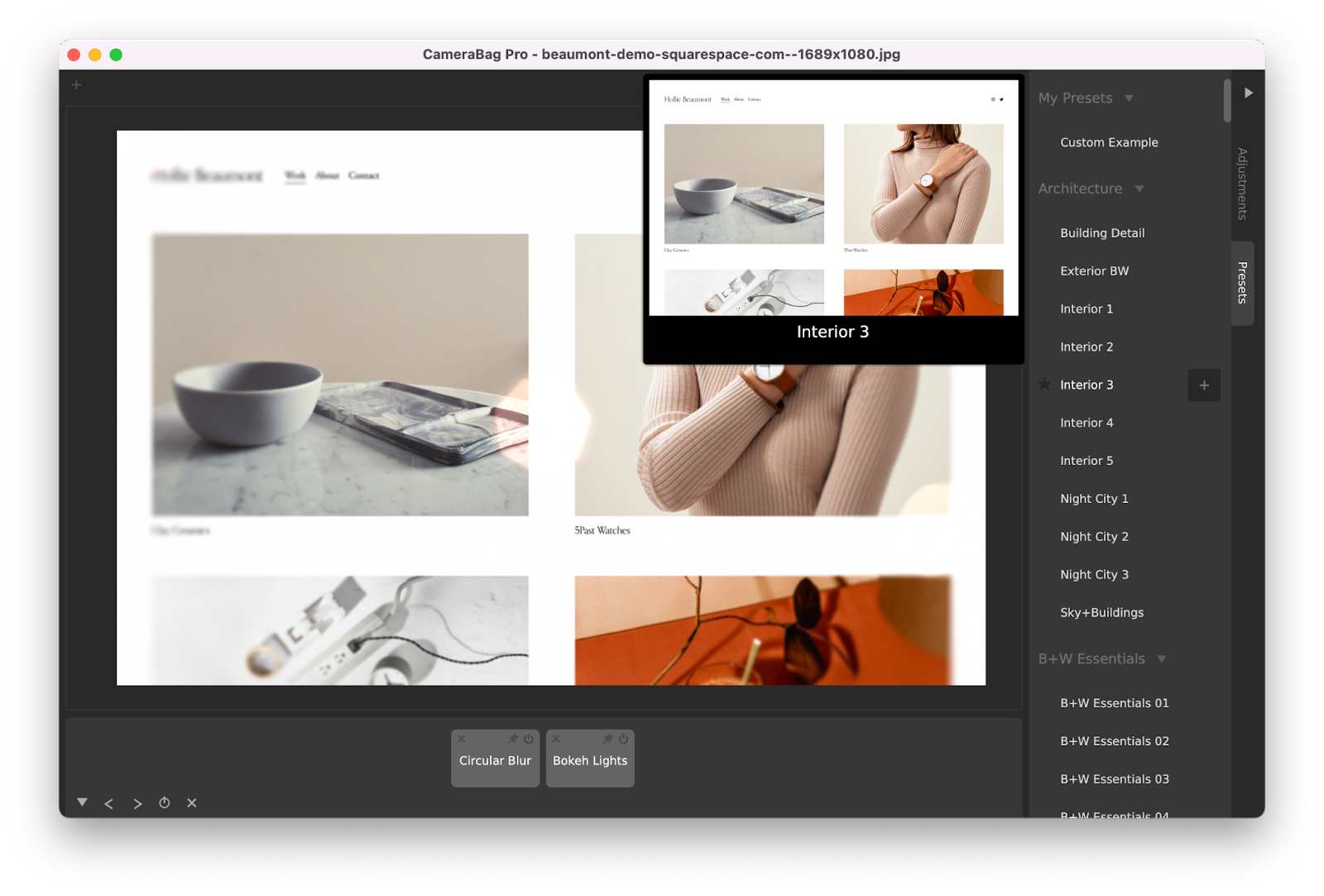Choose the Exterior BW preset
Image resolution: width=1324 pixels, height=896 pixels.
[1094, 271]
